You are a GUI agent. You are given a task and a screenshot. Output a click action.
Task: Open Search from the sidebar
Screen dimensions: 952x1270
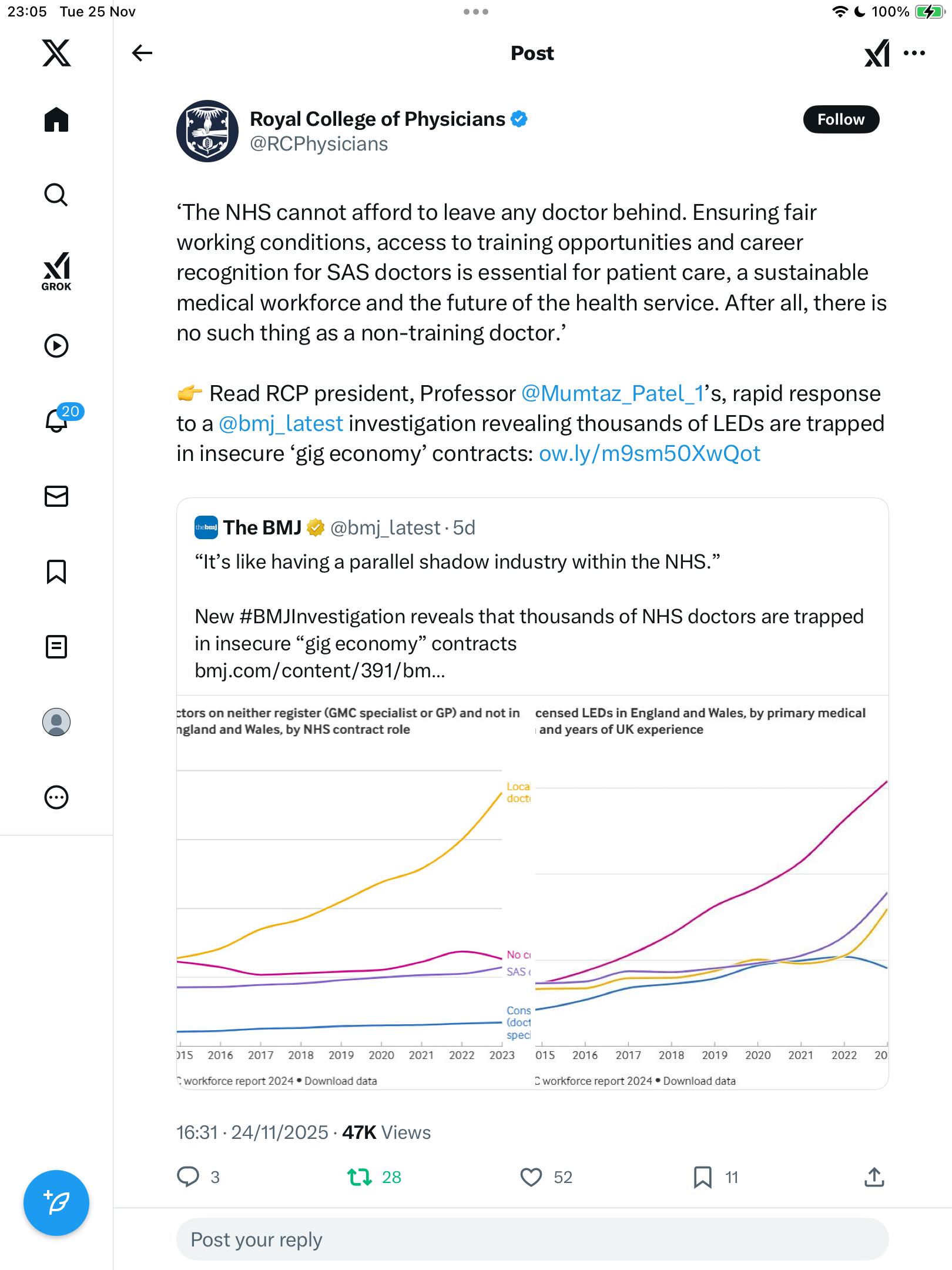(56, 195)
